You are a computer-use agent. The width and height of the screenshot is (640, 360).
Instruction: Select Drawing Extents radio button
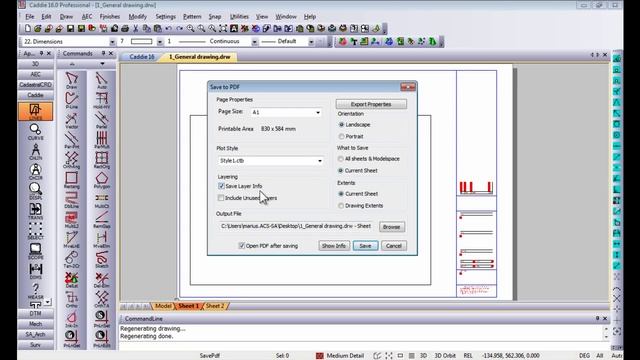coord(341,206)
